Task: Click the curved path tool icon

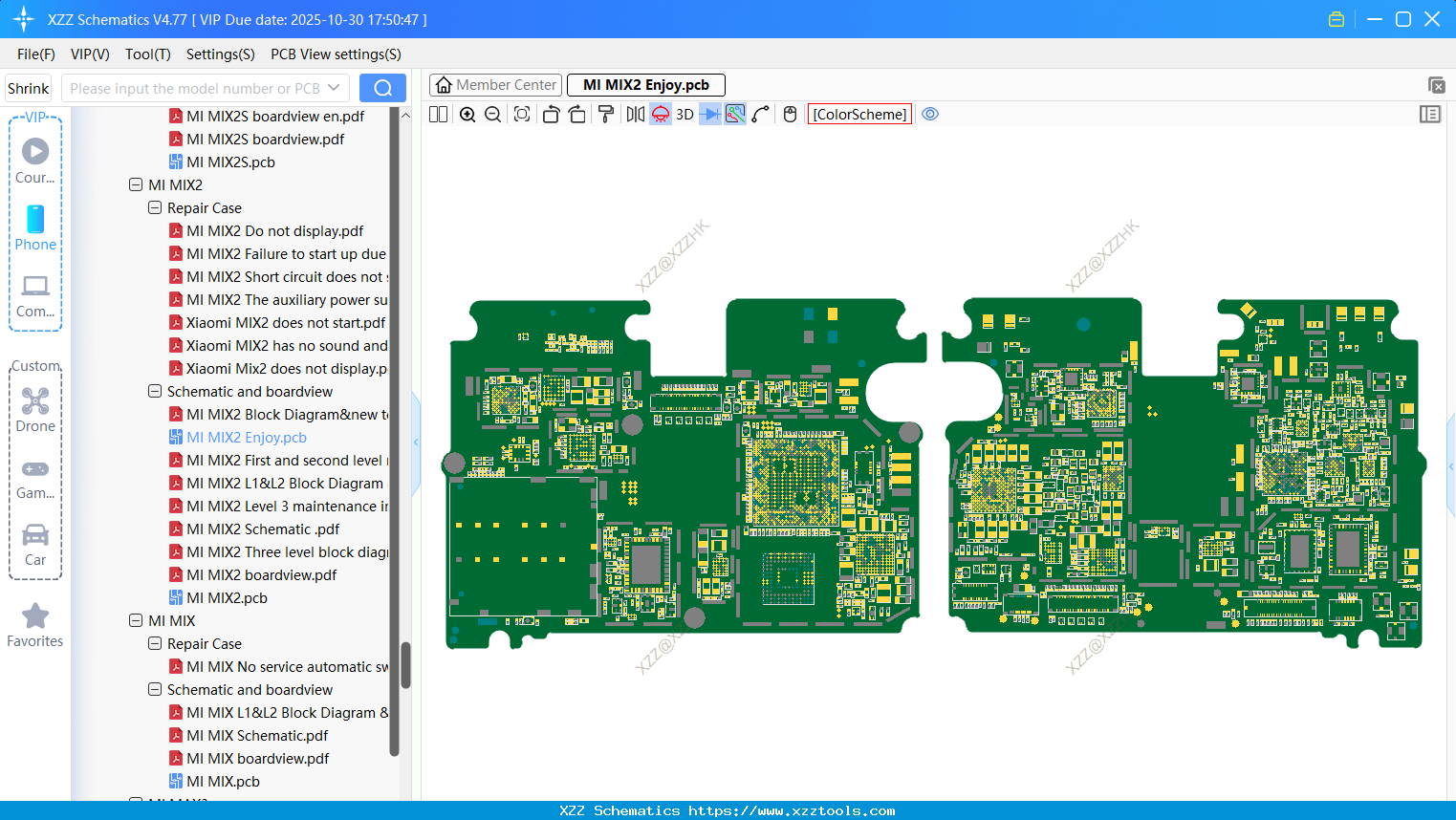Action: tap(761, 115)
